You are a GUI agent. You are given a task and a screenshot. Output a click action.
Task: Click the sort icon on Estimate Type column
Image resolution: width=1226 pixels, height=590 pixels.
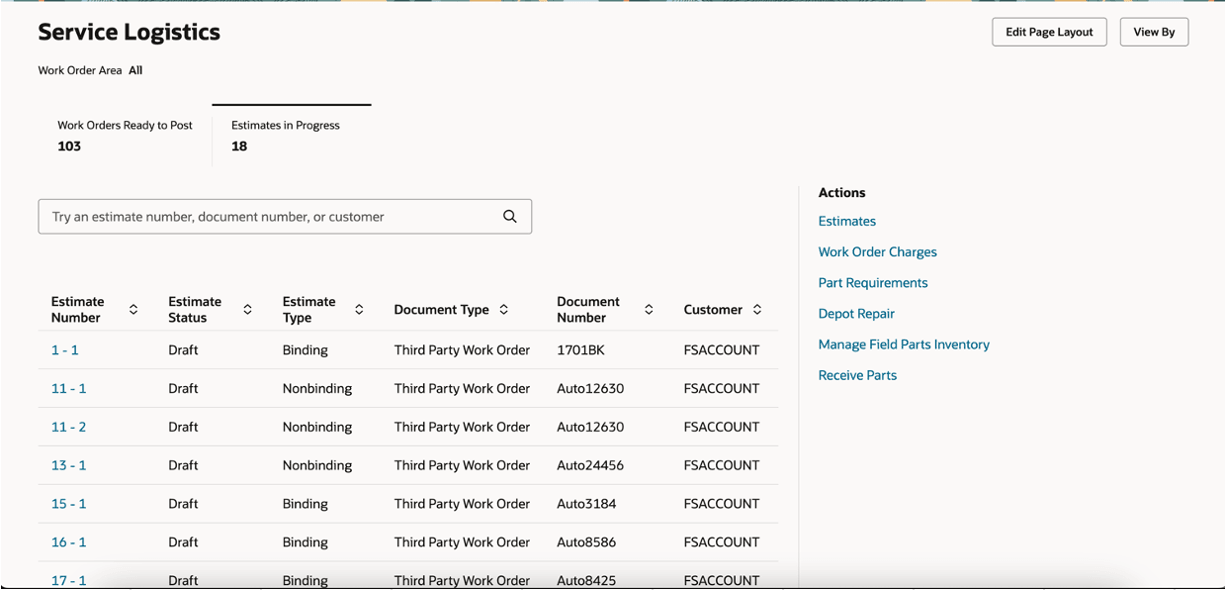click(x=360, y=310)
